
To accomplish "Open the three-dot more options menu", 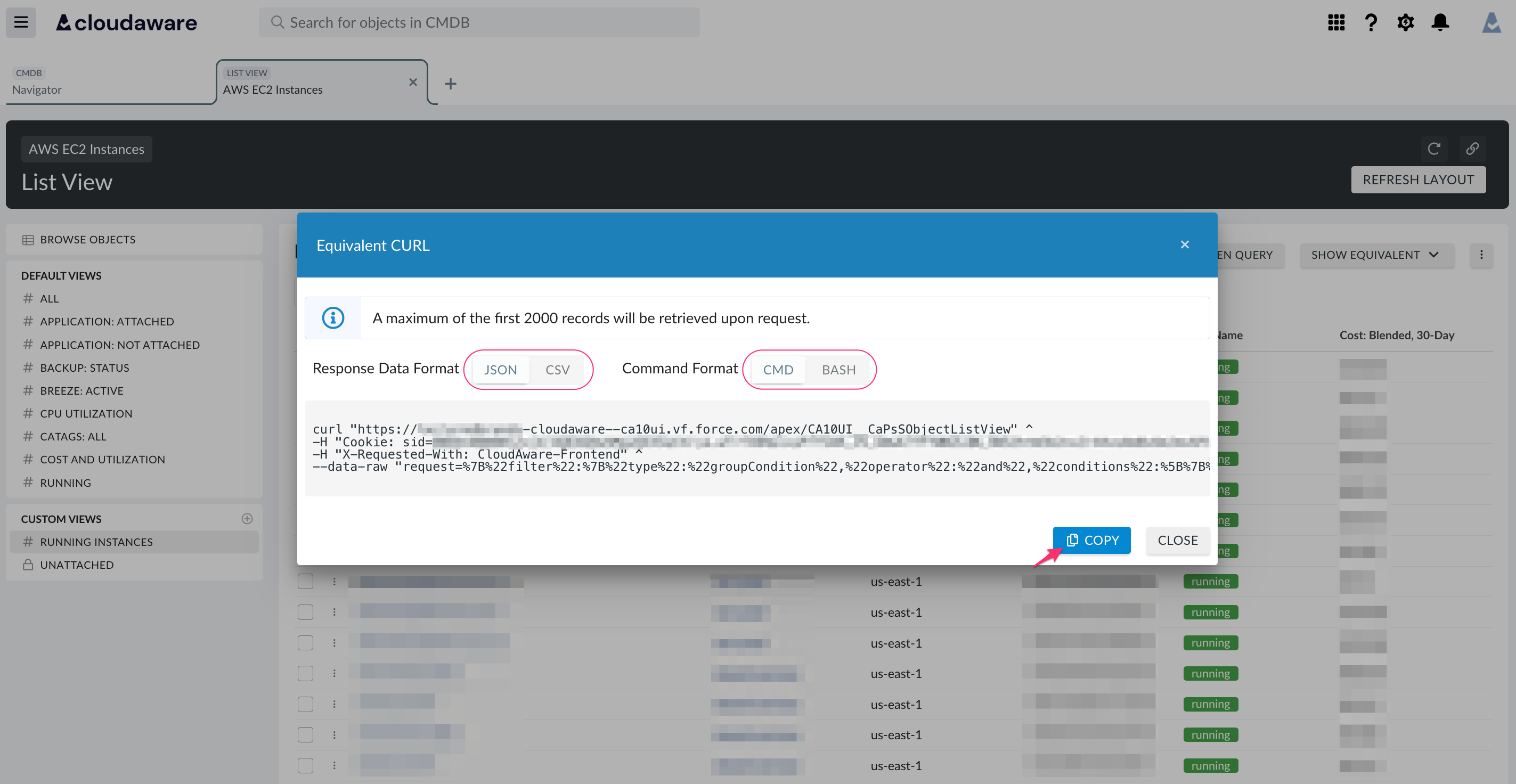I will (1481, 255).
